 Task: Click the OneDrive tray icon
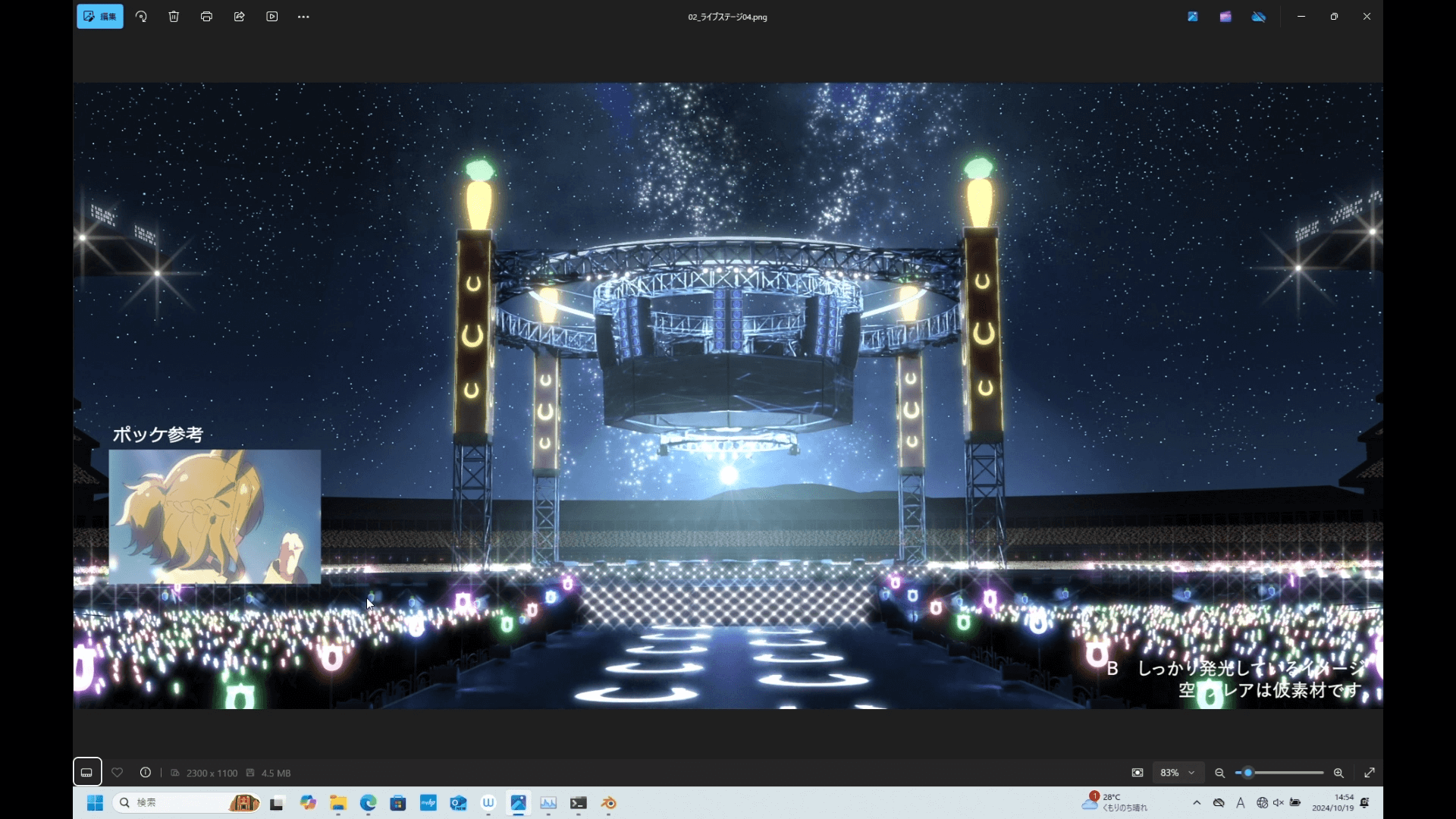1219,802
